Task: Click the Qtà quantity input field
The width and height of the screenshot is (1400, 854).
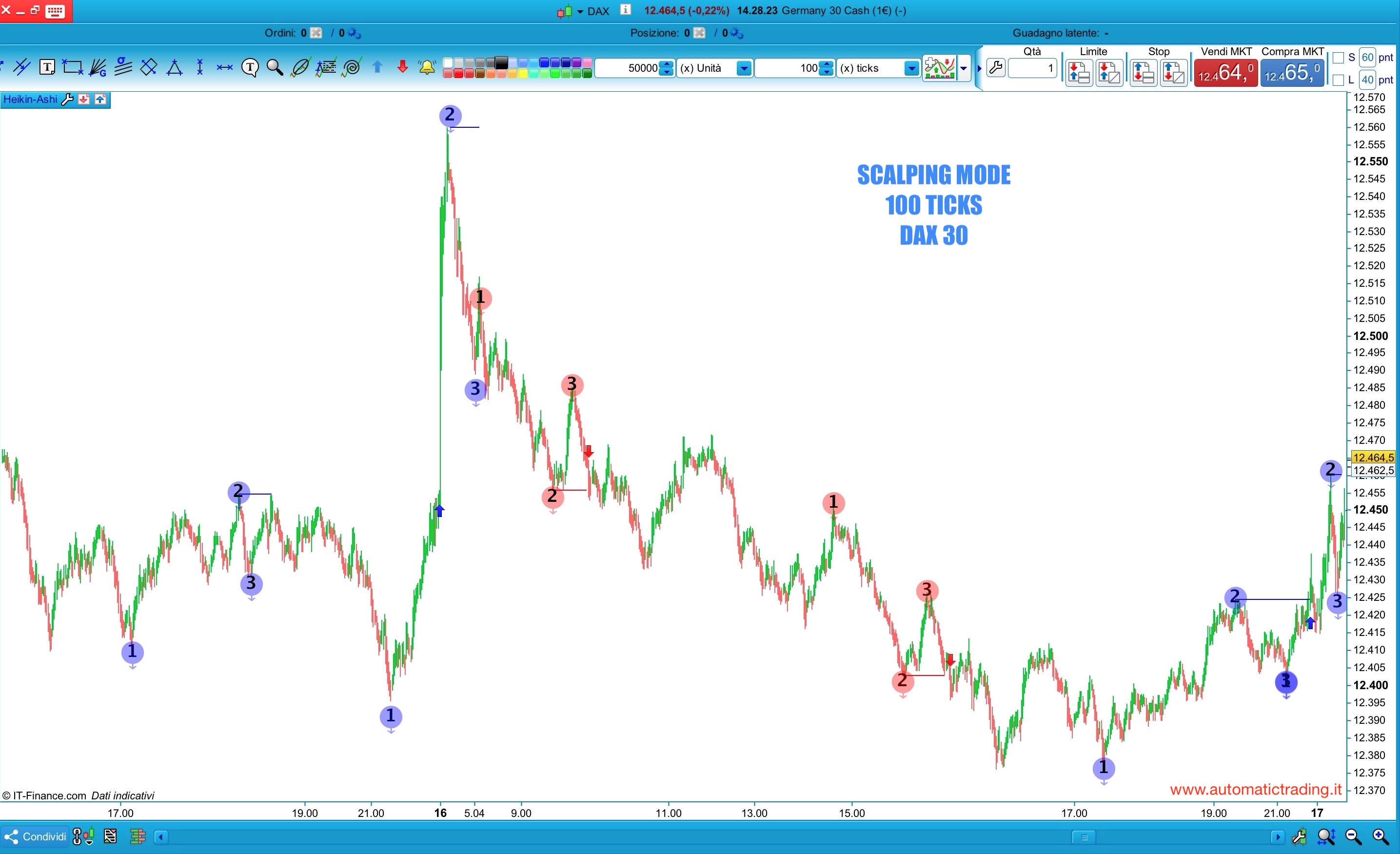Action: [1032, 69]
